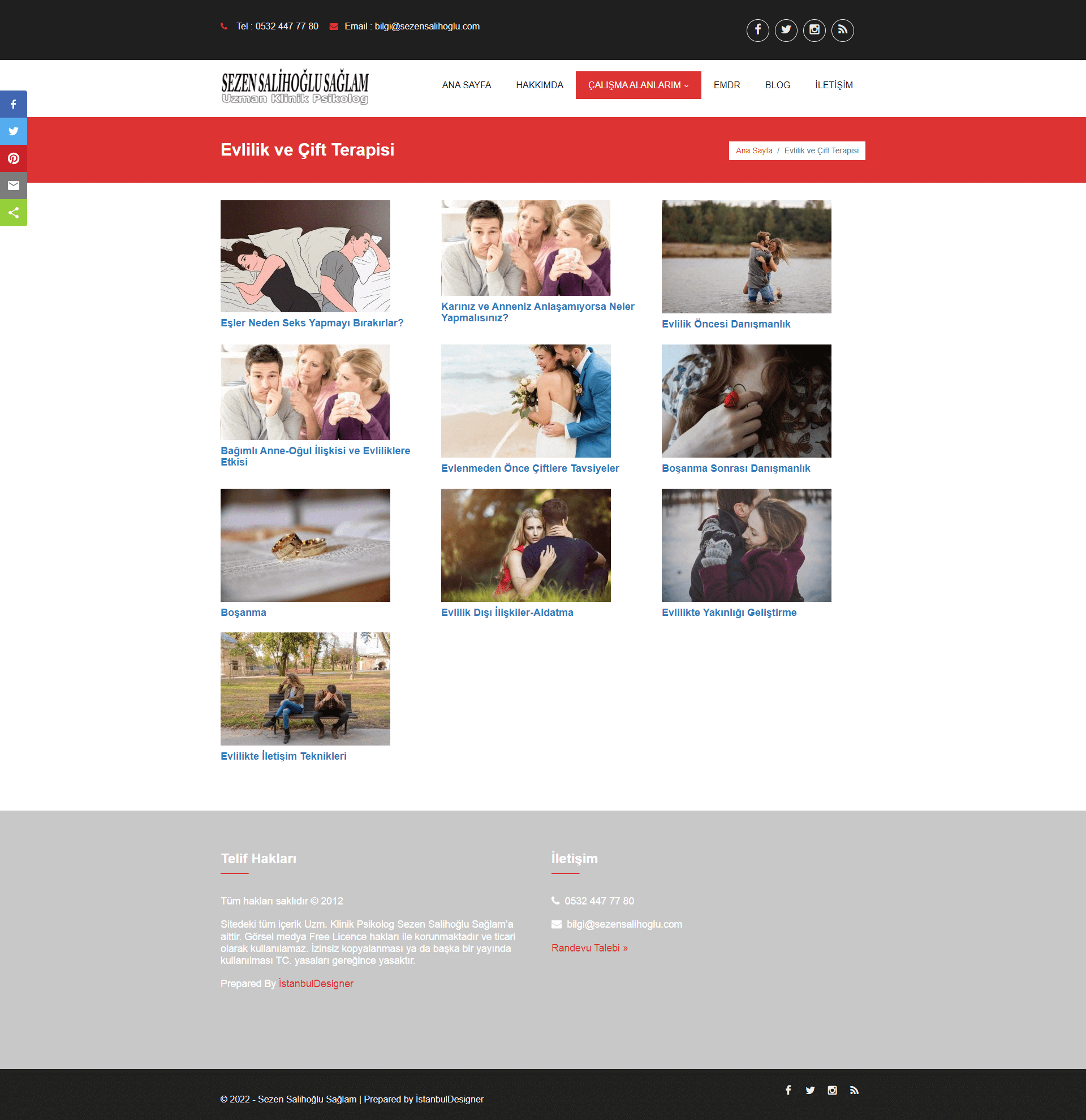Image resolution: width=1086 pixels, height=1120 pixels.
Task: Share page on Facebook via side bar
Action: coord(14,104)
